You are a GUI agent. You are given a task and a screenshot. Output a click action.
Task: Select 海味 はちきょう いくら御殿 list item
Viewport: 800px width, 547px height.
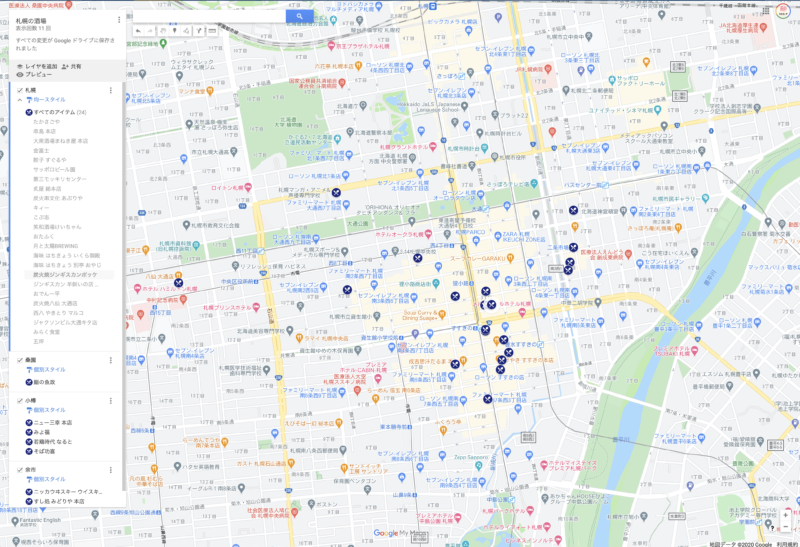67,256
